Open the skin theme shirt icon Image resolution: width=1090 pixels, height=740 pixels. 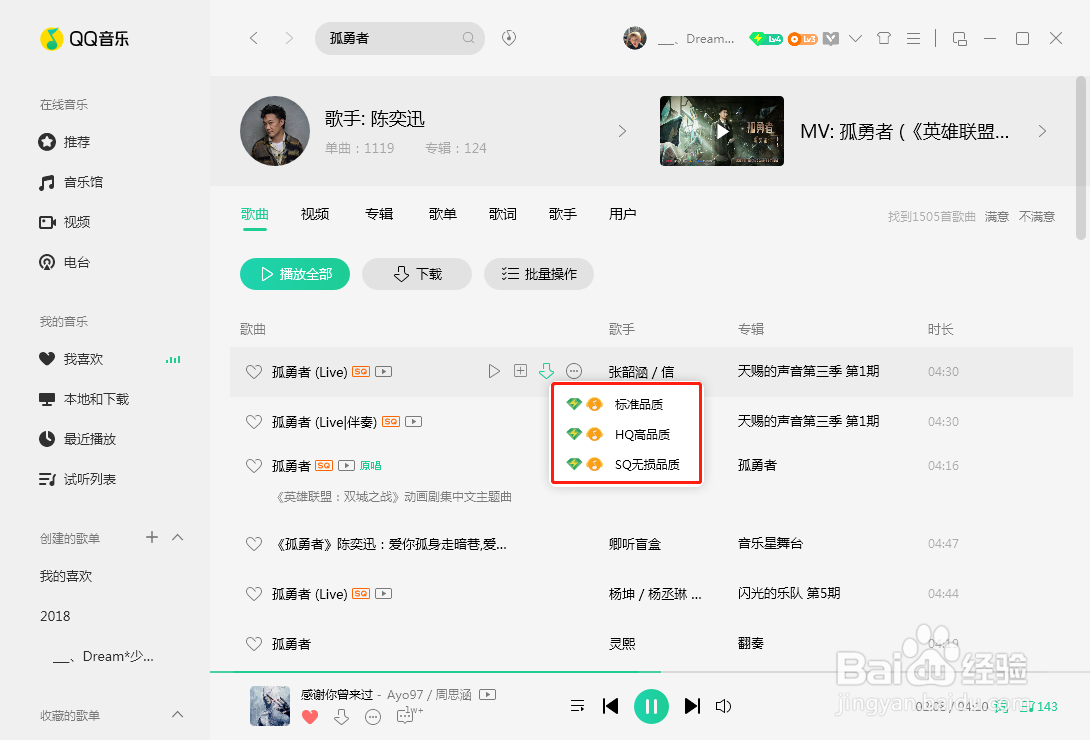[x=884, y=38]
